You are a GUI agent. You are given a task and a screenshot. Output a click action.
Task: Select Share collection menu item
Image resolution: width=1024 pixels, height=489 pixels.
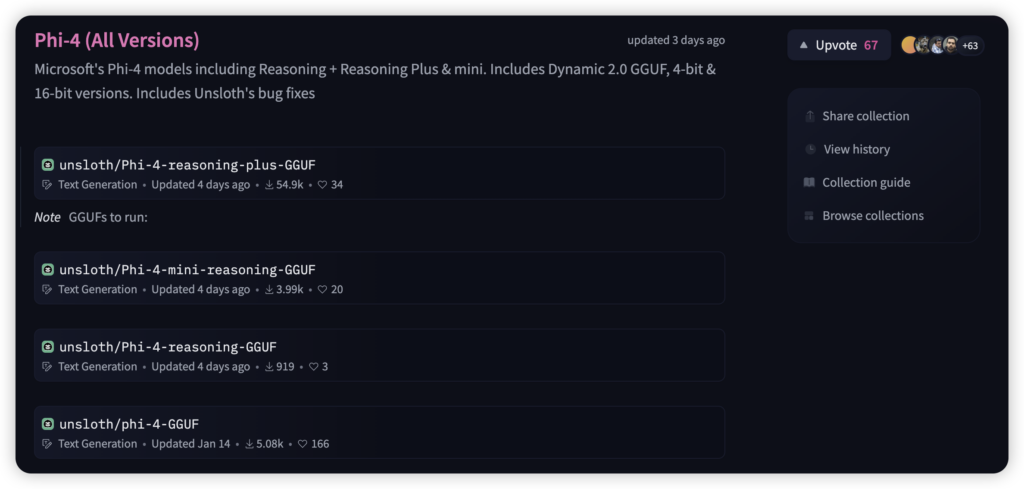(865, 116)
